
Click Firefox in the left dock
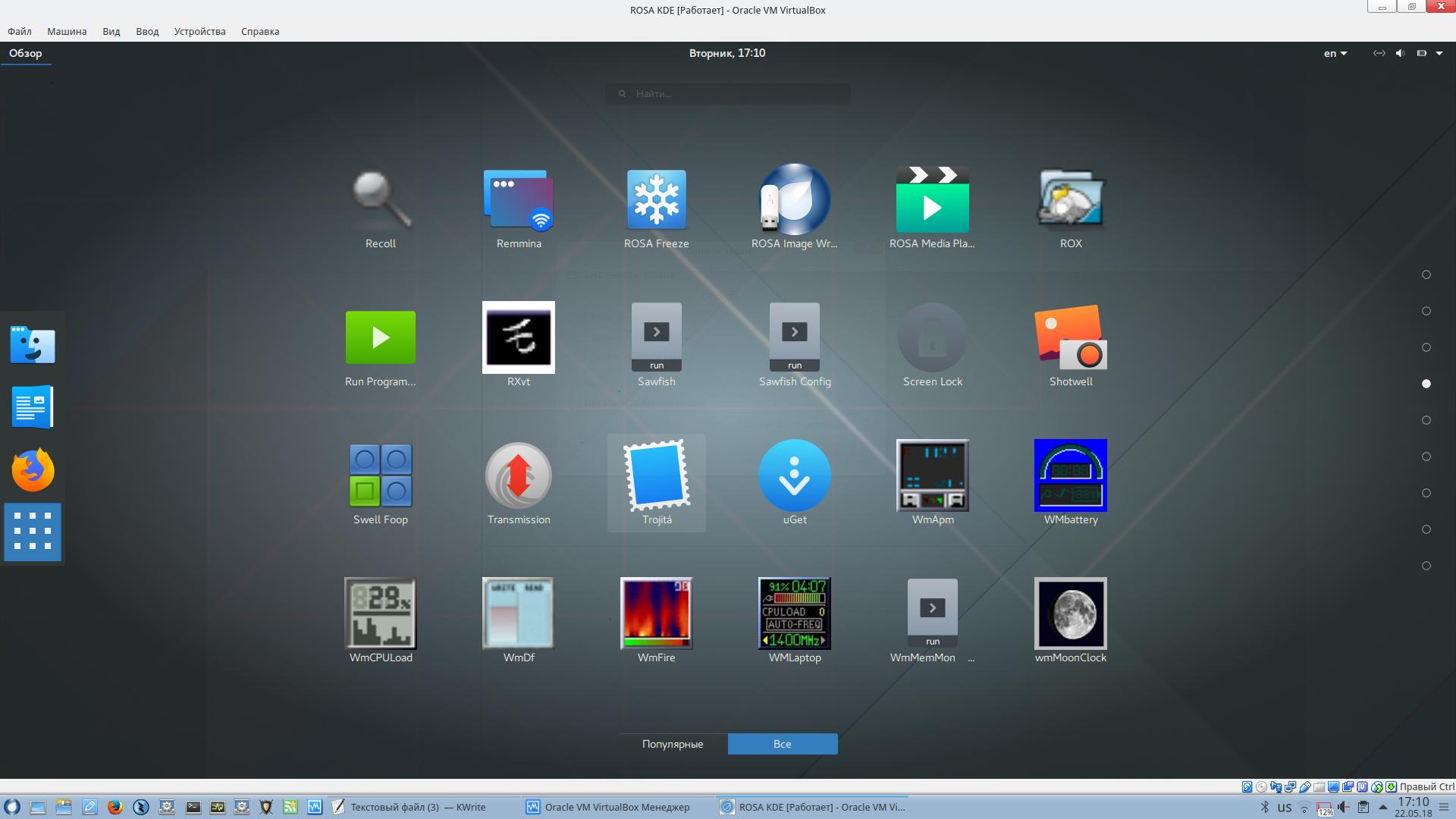[33, 470]
